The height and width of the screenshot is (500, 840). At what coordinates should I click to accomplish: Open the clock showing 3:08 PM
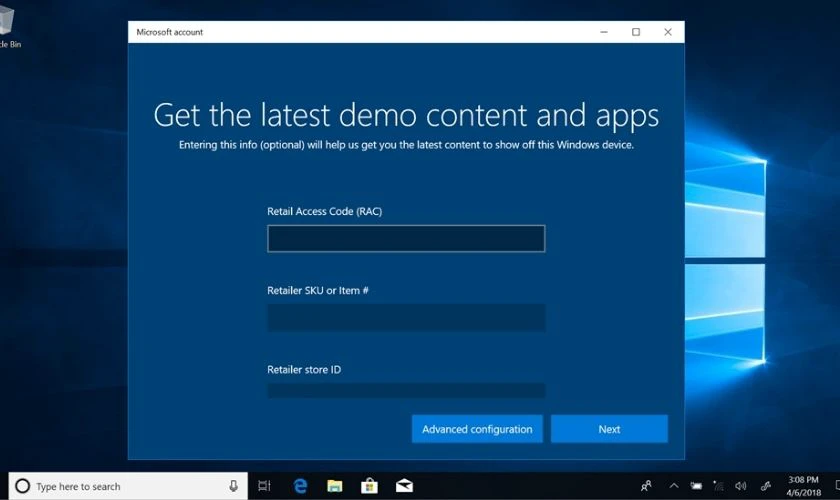click(803, 486)
